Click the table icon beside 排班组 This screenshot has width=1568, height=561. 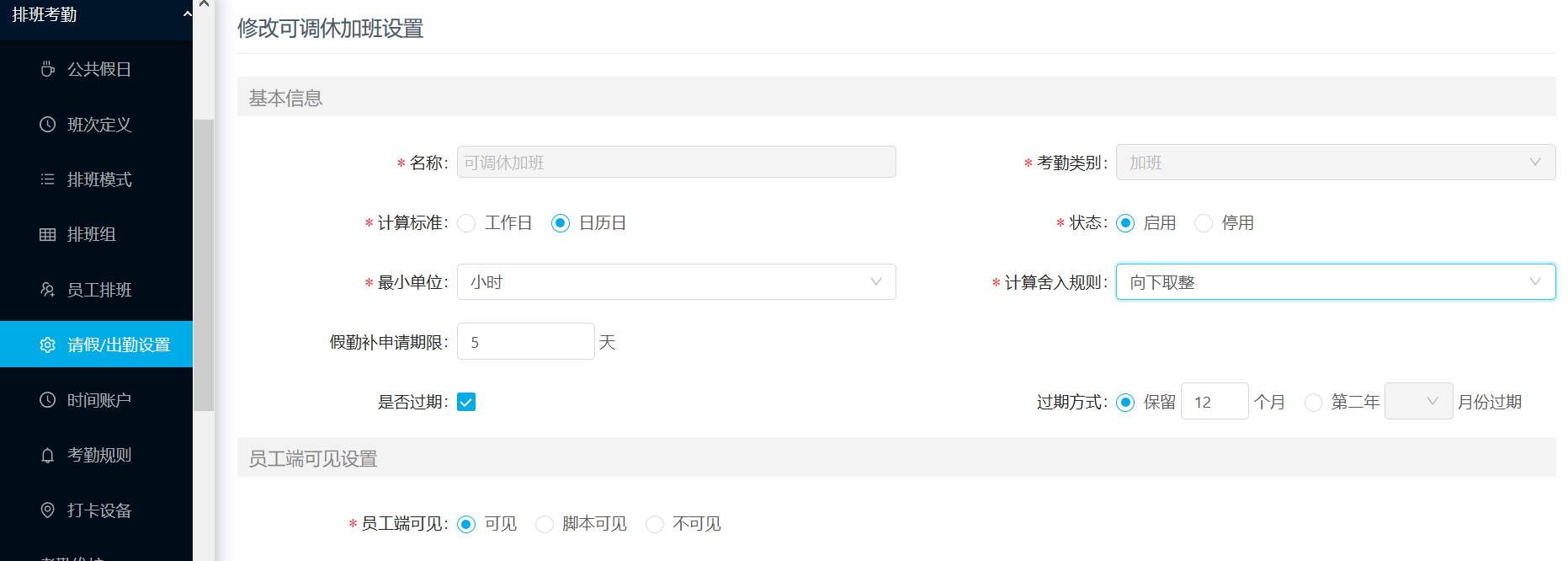[48, 234]
